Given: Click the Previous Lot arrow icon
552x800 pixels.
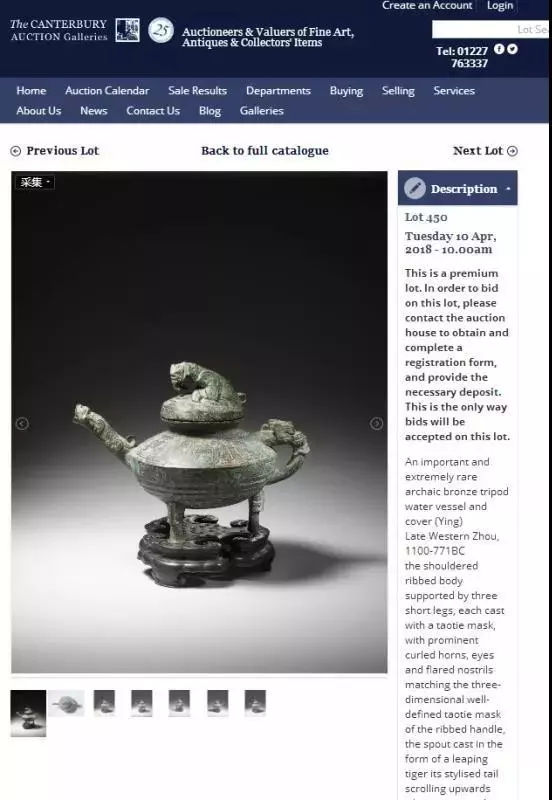Looking at the screenshot, I should click(x=16, y=151).
